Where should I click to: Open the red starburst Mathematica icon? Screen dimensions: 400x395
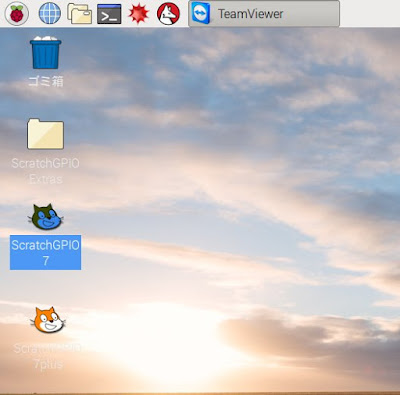coord(138,14)
